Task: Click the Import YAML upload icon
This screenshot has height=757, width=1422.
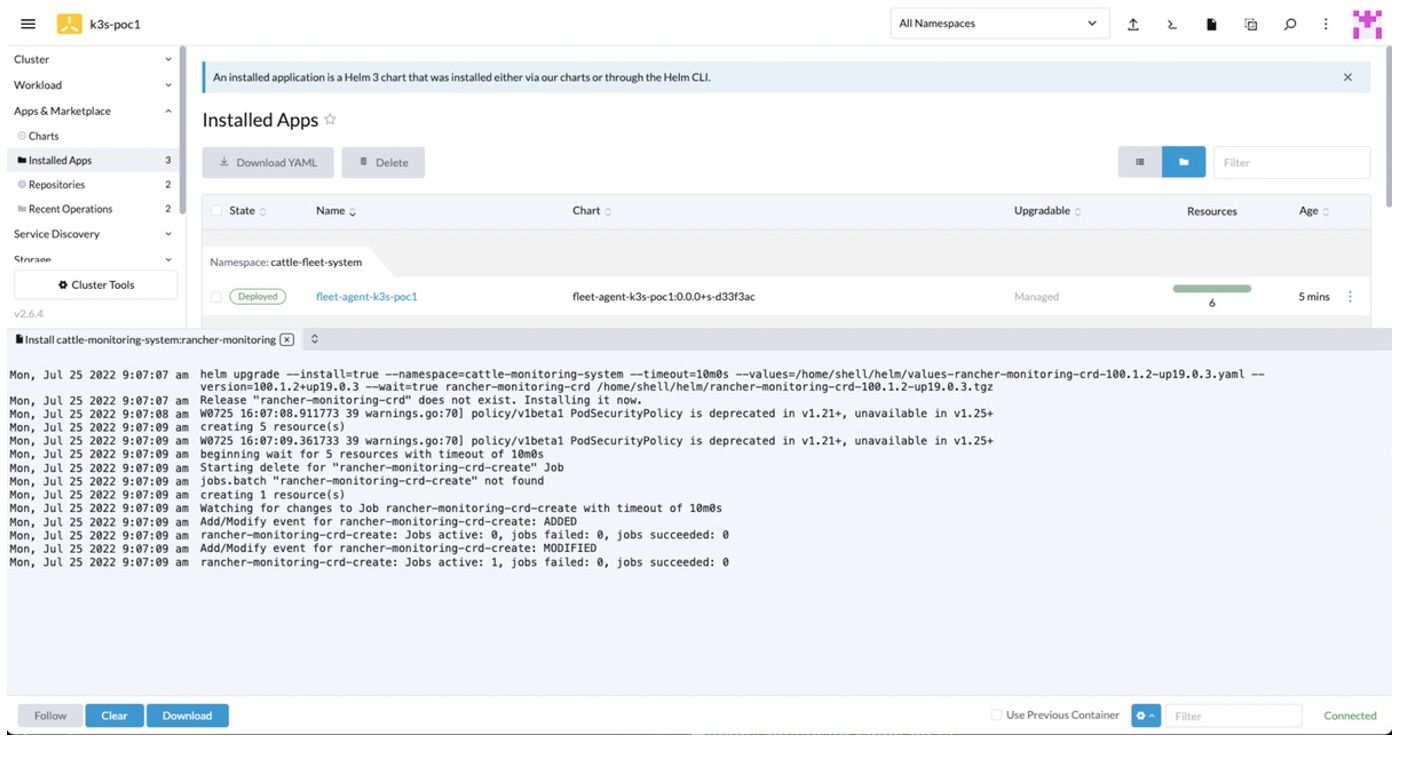Action: (x=1133, y=24)
